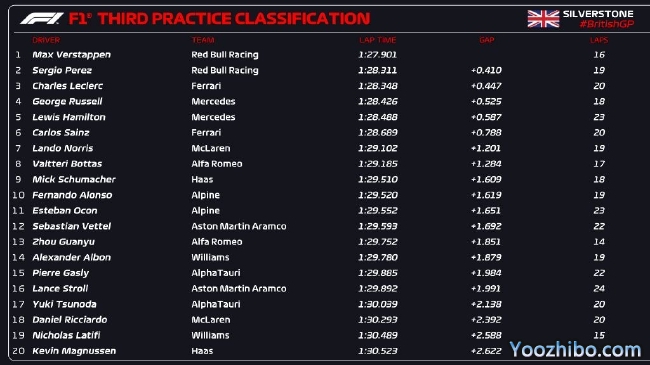Select the TEAM column header
Screen dimensions: 650x365
203,40
